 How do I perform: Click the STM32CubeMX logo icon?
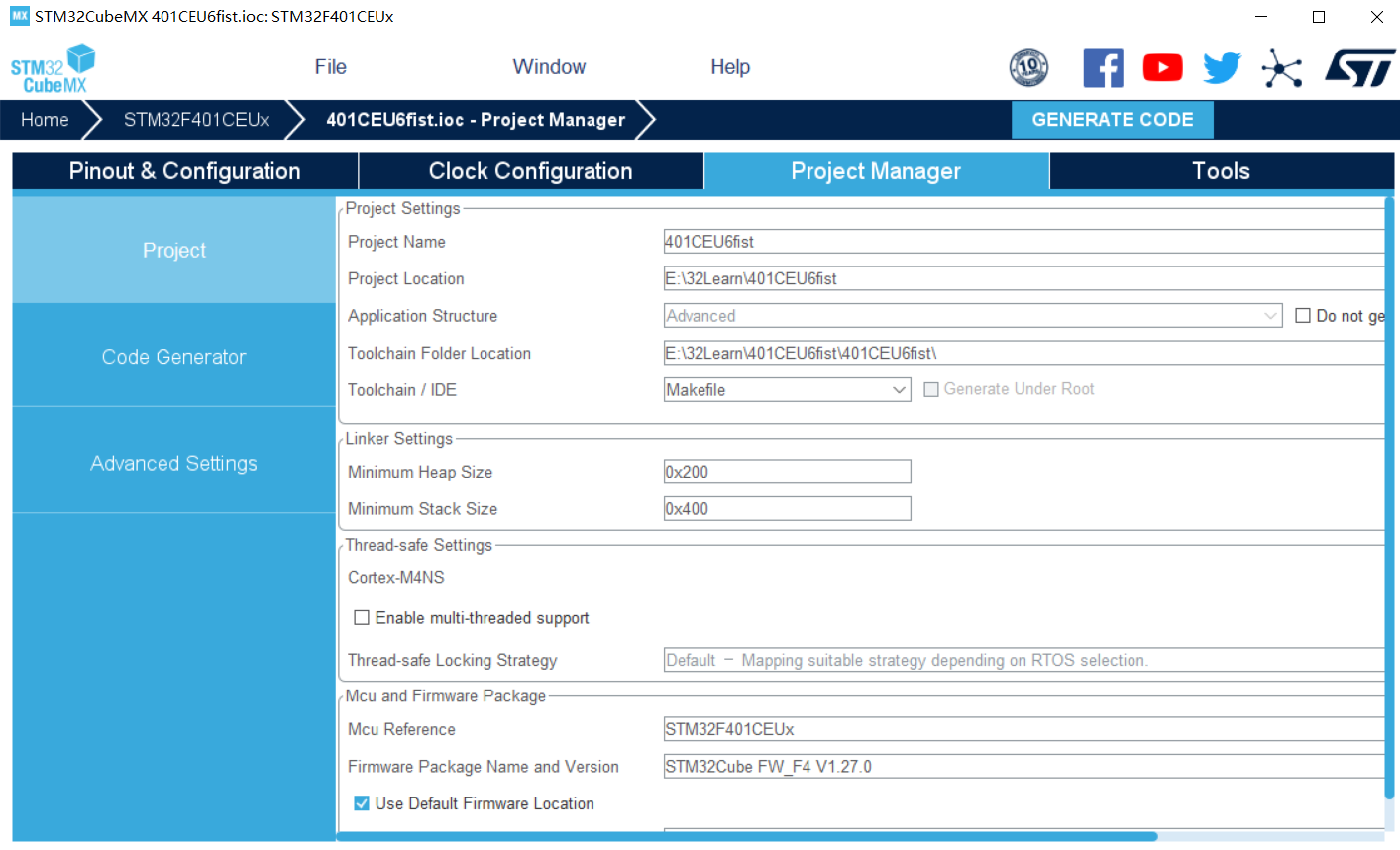(54, 68)
